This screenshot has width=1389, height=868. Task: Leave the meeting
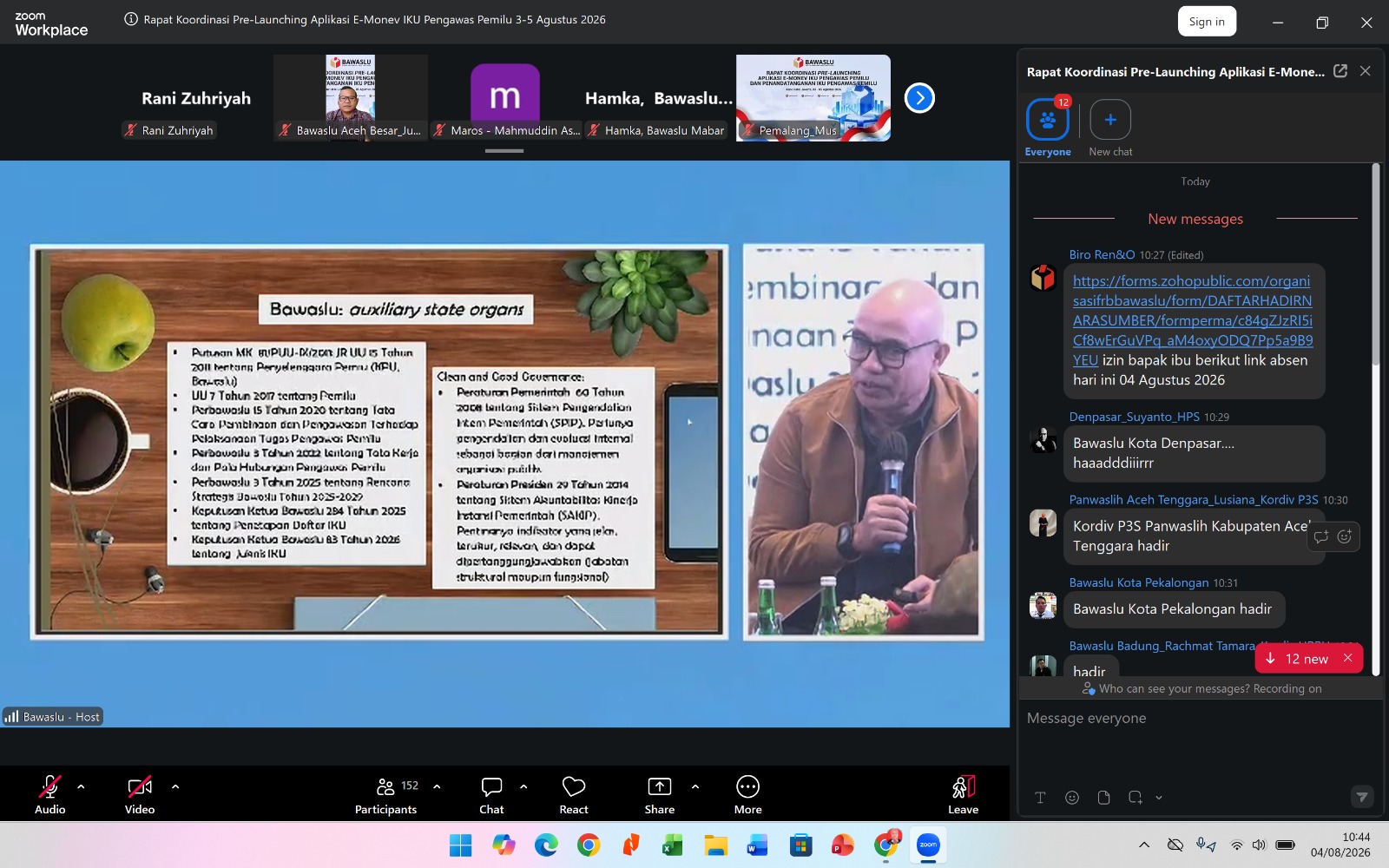(963, 794)
